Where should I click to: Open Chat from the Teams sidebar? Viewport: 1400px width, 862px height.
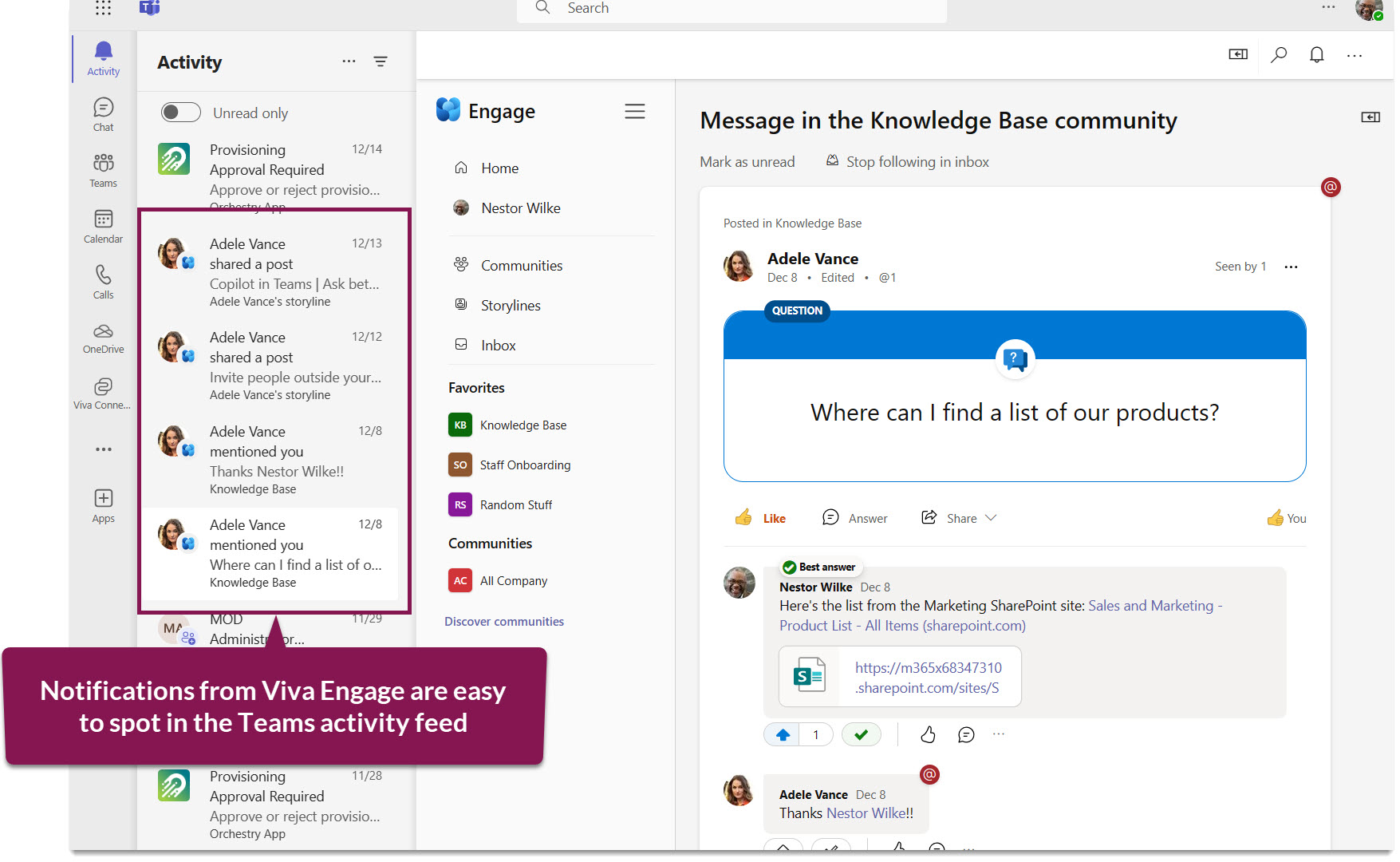pyautogui.click(x=102, y=113)
